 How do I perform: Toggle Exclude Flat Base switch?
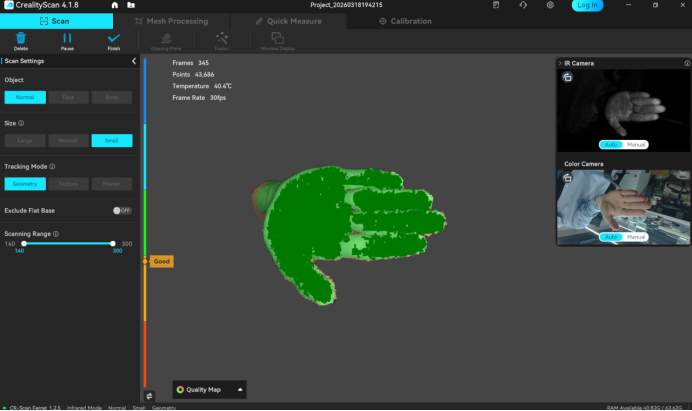pyautogui.click(x=122, y=210)
